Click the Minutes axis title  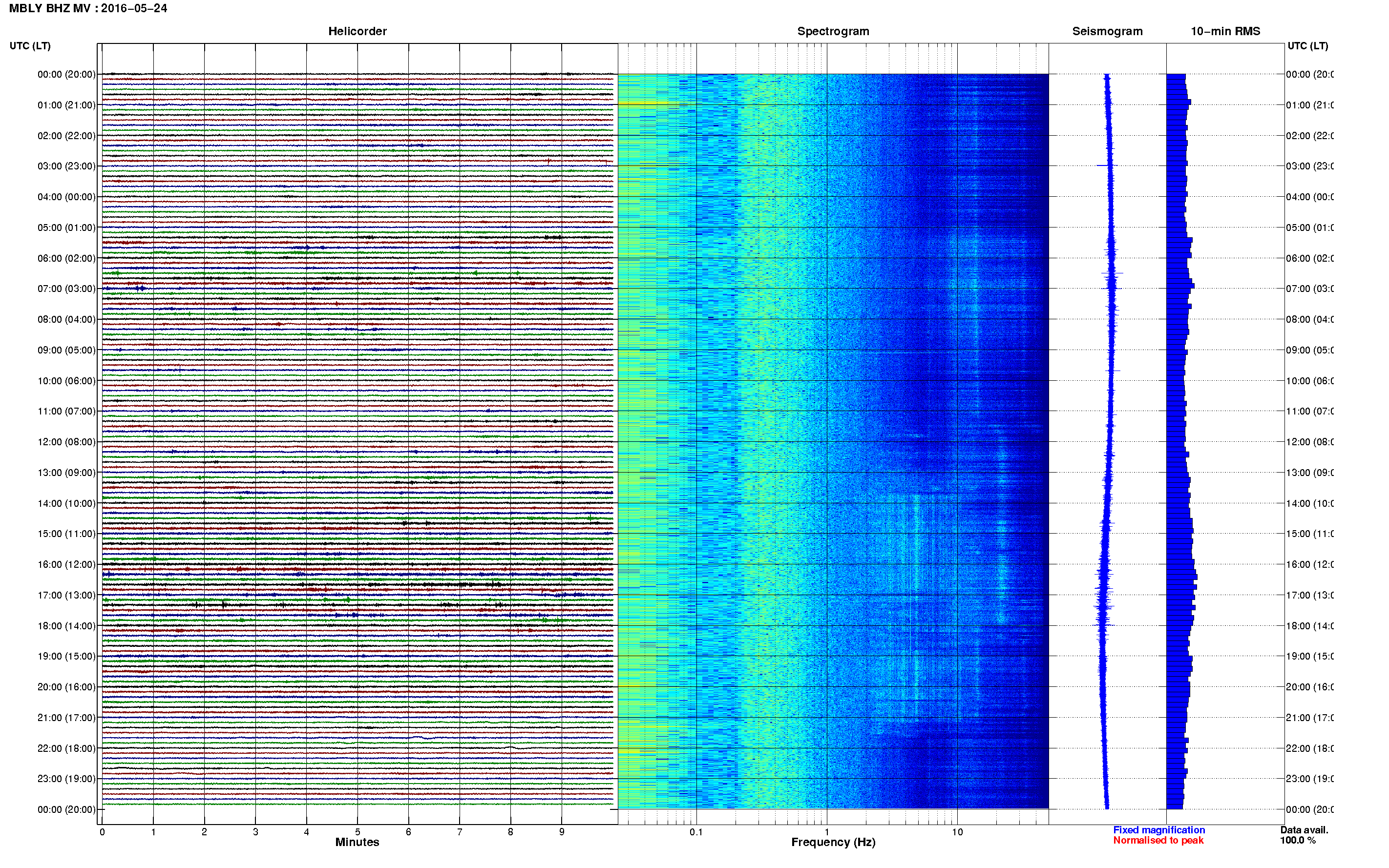pyautogui.click(x=357, y=842)
